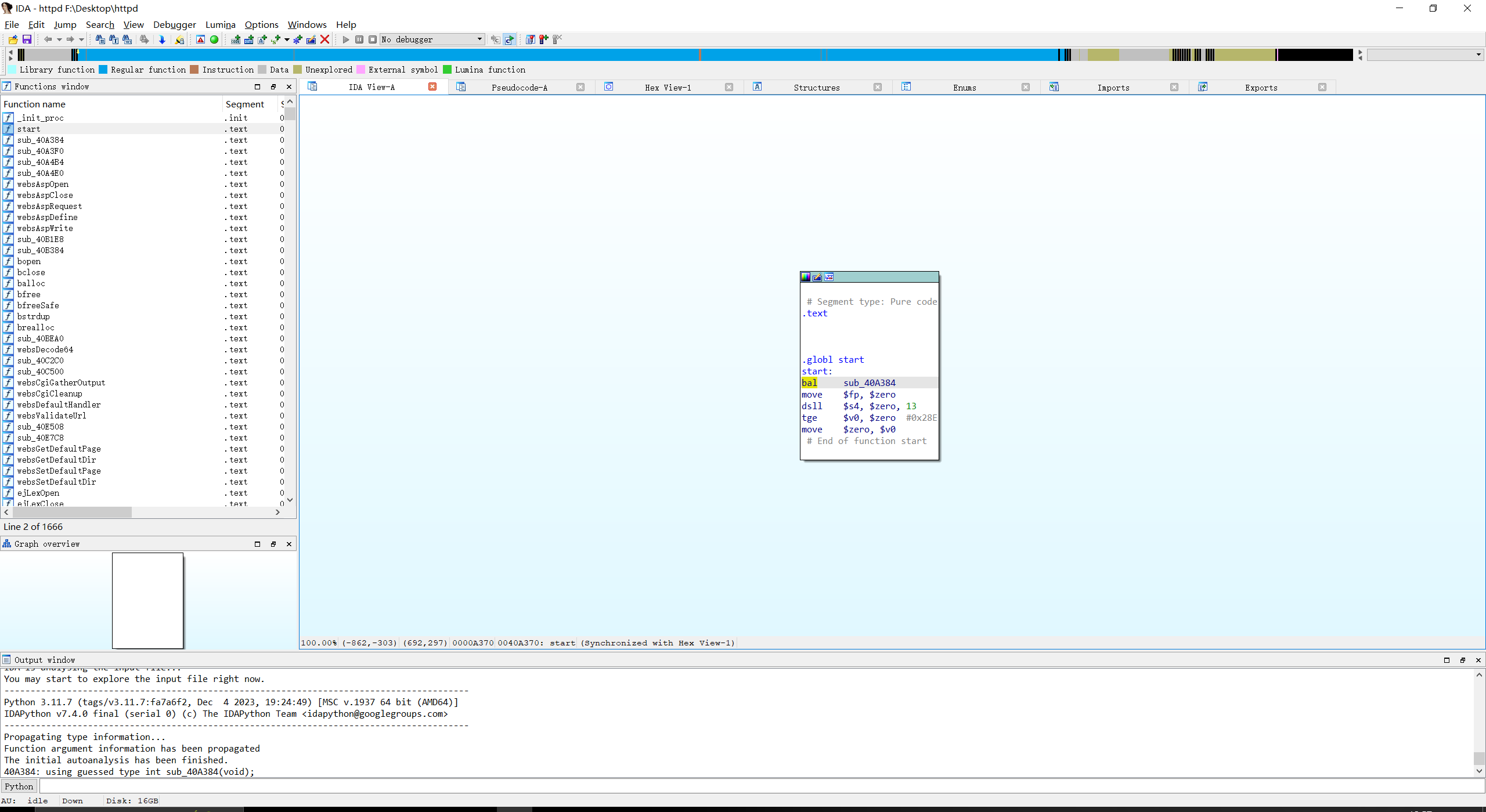The image size is (1486, 812).
Task: Click the Jump back arrow icon
Action: coord(48,39)
